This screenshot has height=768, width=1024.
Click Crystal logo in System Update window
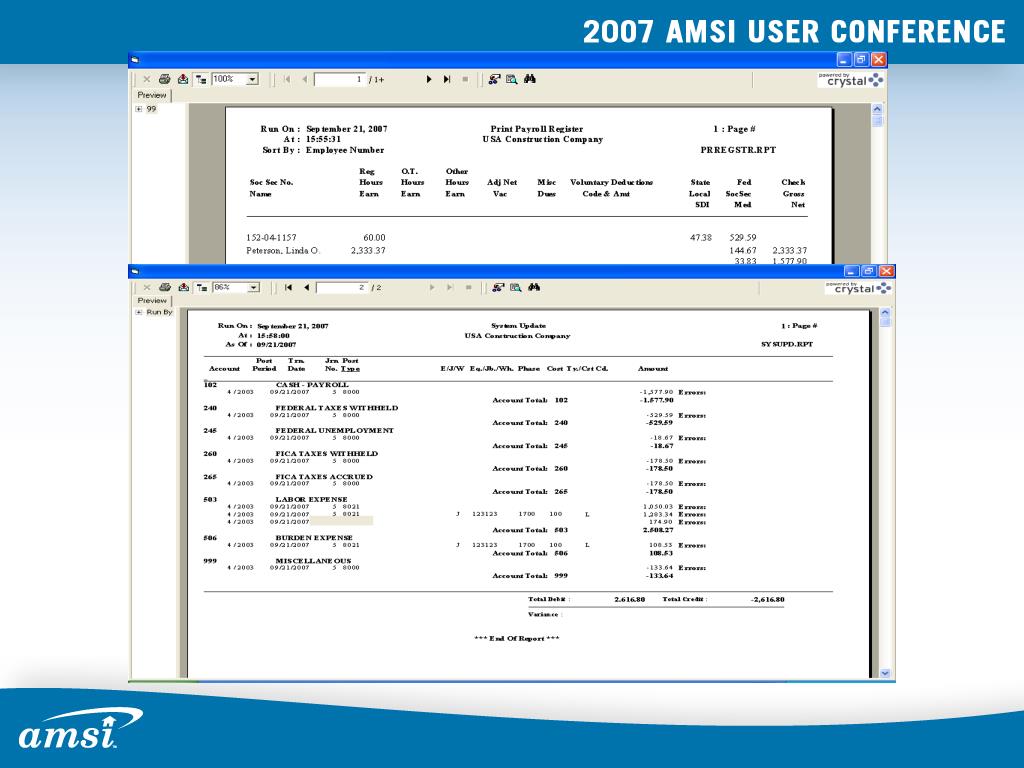pos(858,287)
